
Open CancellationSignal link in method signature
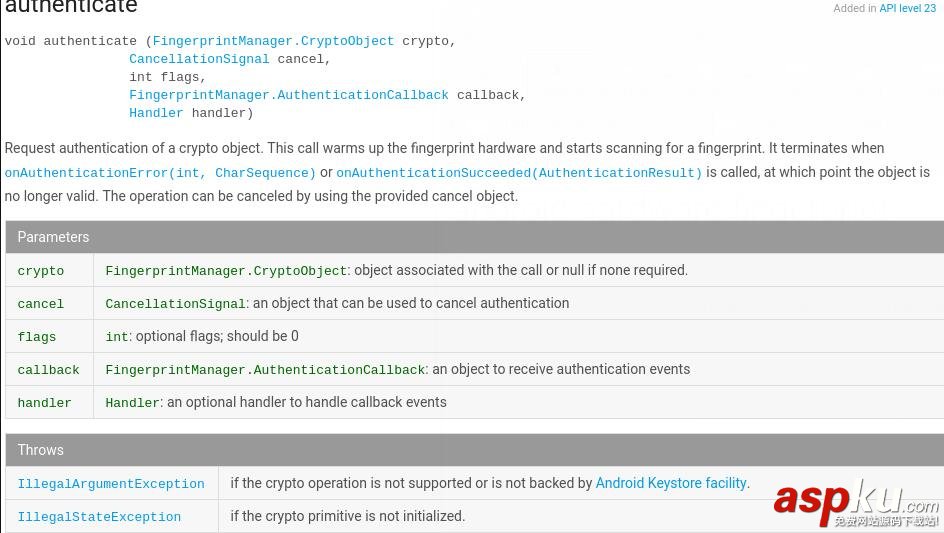click(x=199, y=59)
